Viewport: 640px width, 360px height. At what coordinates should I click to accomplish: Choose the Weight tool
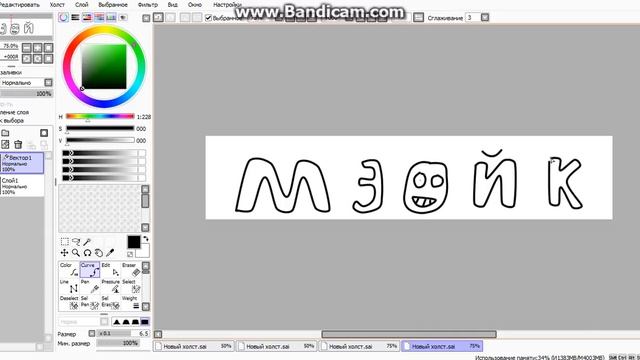131,302
